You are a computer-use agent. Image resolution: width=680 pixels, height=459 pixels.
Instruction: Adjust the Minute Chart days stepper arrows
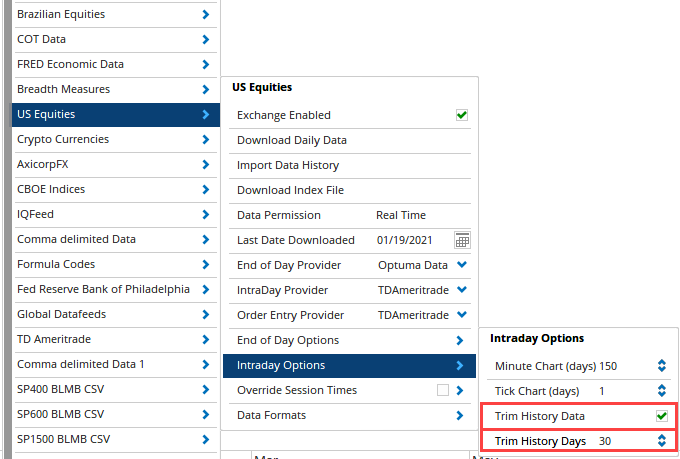tap(661, 366)
